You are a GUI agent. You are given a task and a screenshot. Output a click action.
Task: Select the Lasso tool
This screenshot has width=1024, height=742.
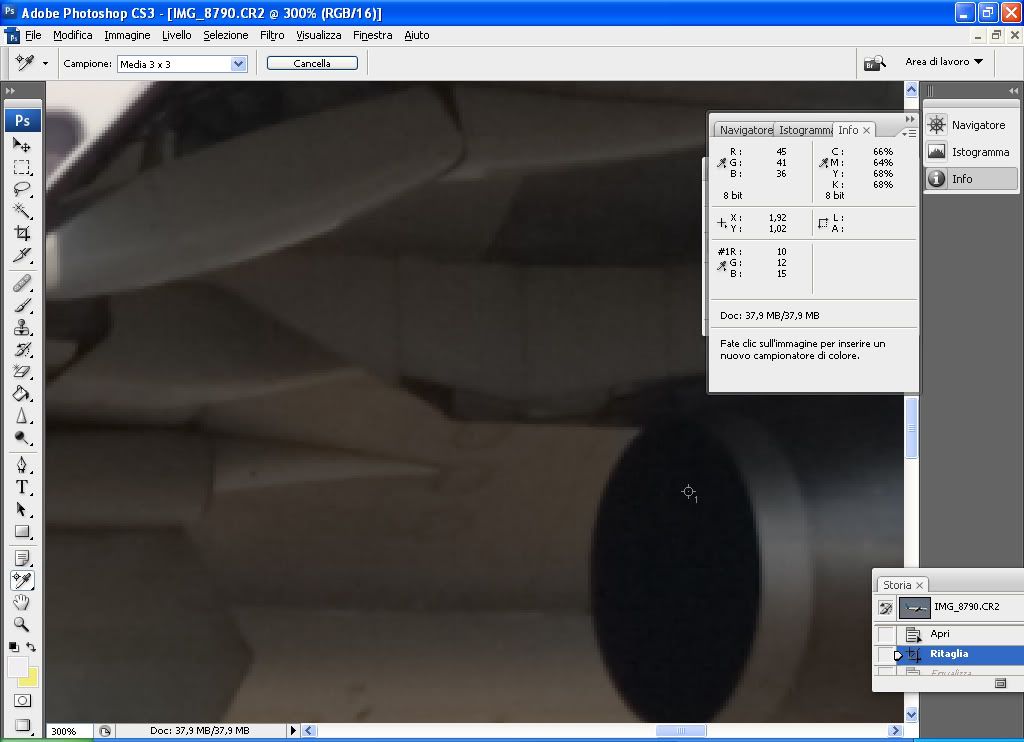click(22, 188)
